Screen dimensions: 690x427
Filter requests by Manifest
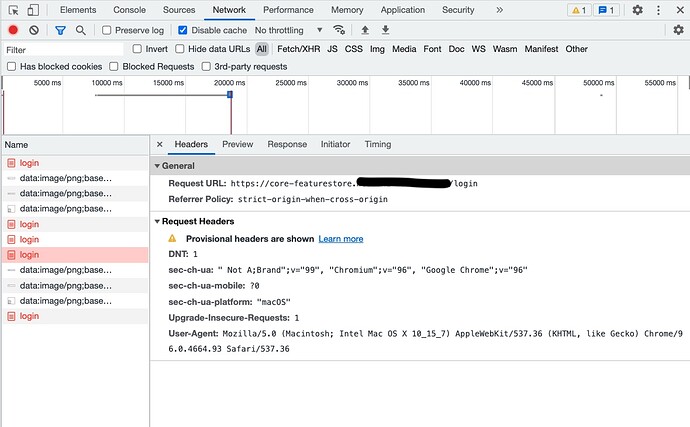tap(541, 49)
